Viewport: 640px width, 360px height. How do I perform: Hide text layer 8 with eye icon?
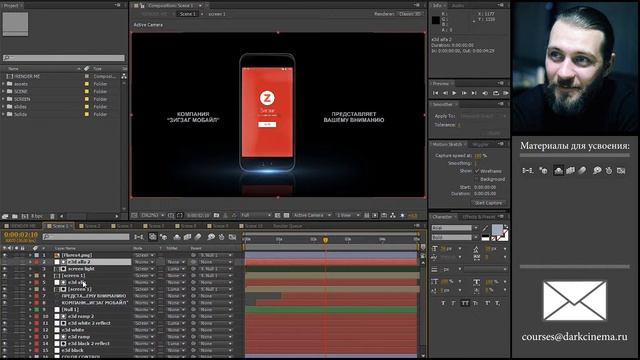click(x=4, y=303)
